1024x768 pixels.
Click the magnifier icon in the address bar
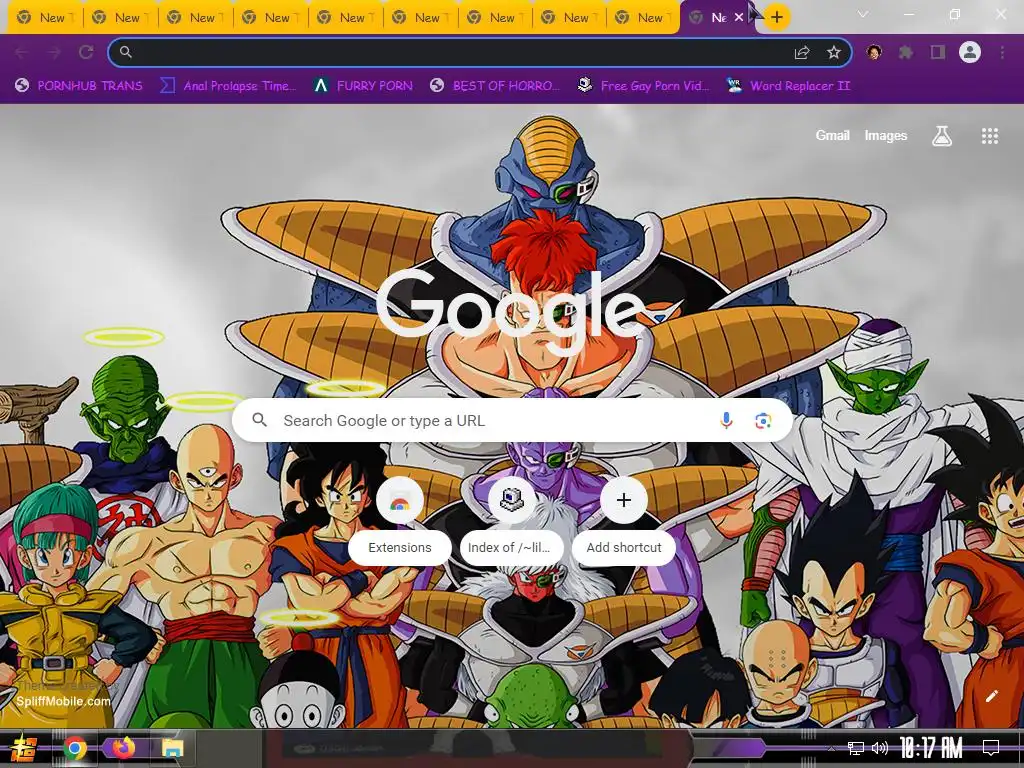click(125, 52)
